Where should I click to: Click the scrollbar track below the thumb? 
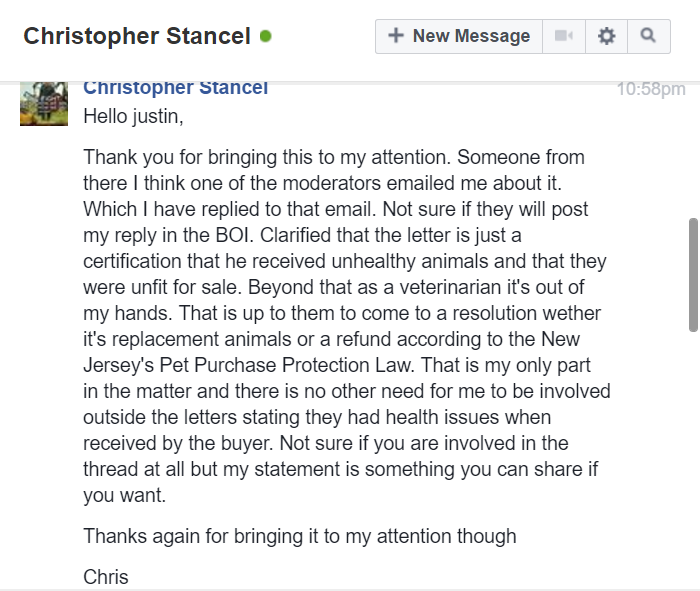click(x=693, y=460)
